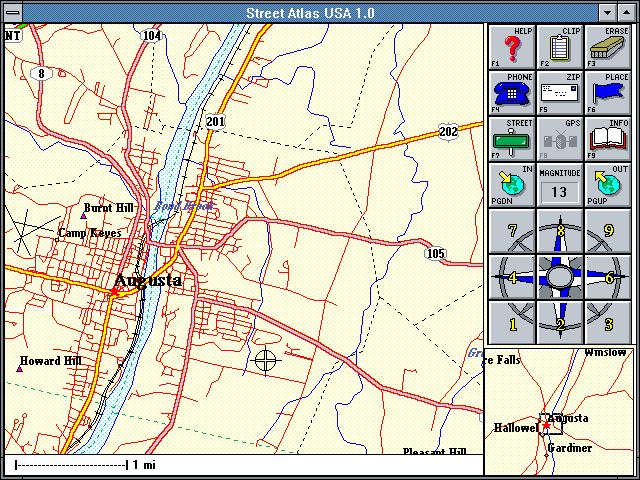Viewport: 640px width, 480px height.
Task: Open the Street search sign icon
Action: 511,139
